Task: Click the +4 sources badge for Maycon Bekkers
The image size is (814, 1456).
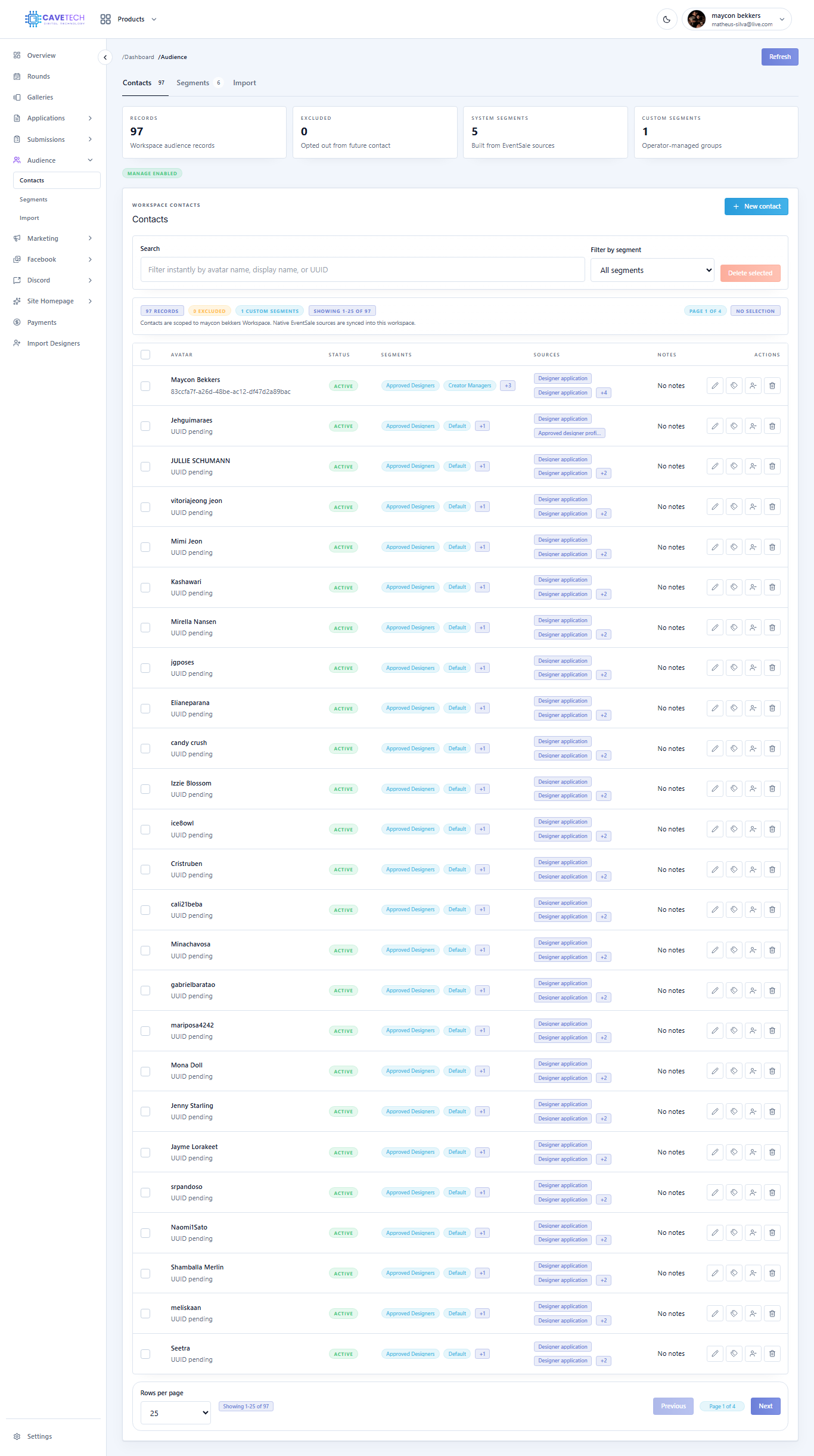Action: 604,393
